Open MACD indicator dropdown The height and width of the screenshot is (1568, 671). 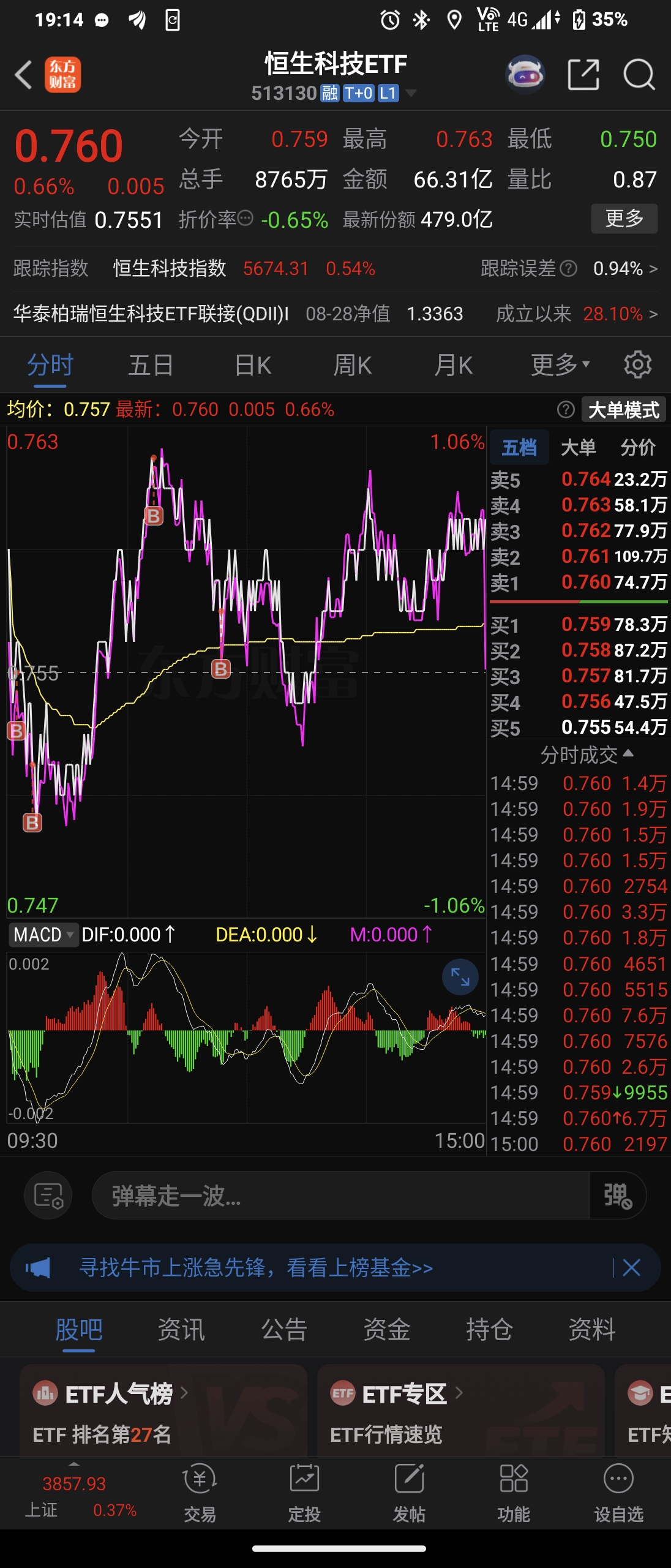pos(43,935)
